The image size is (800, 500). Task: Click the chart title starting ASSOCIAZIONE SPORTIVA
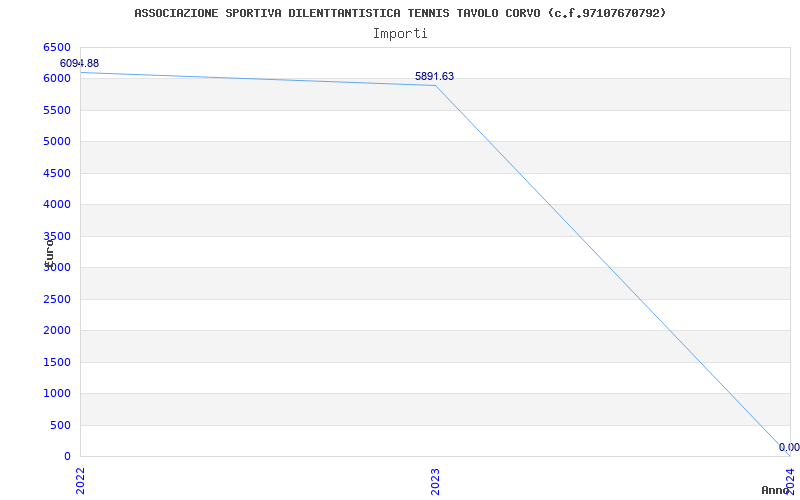[x=401, y=13]
